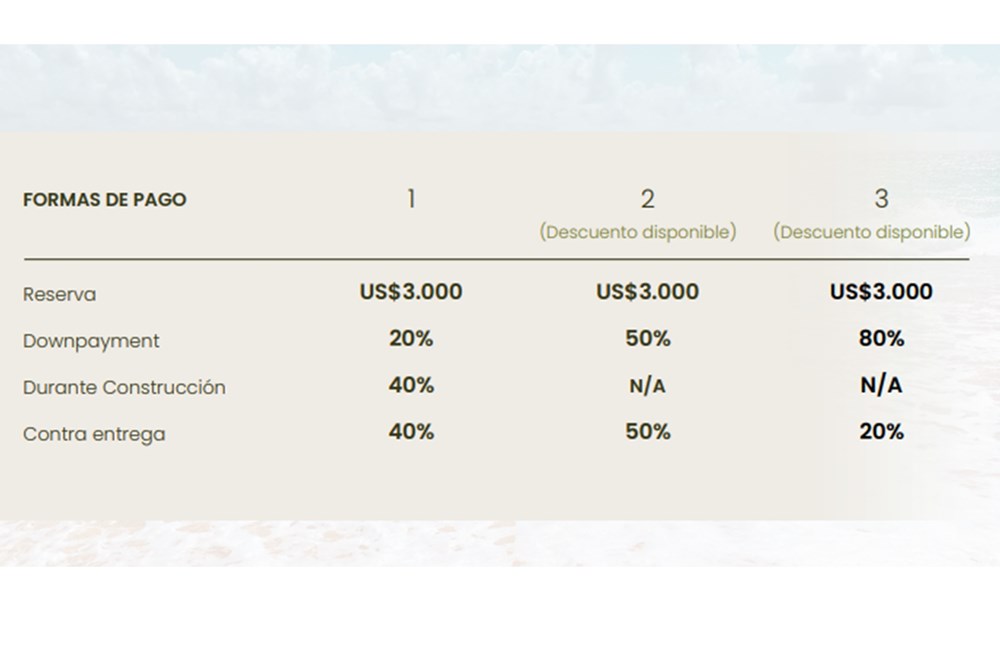Click US$3.000 reserva in plan 2
Image resolution: width=1000 pixels, height=667 pixels.
(x=647, y=292)
